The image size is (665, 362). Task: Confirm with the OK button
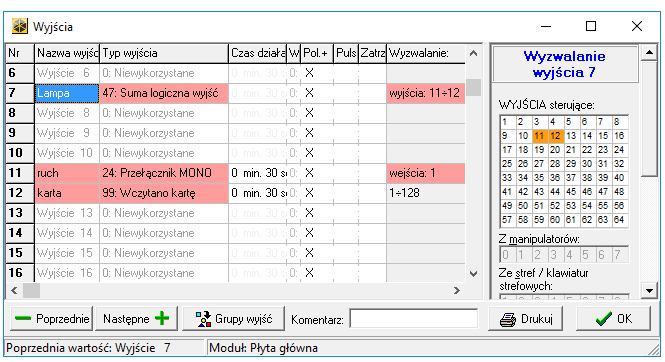click(x=613, y=319)
